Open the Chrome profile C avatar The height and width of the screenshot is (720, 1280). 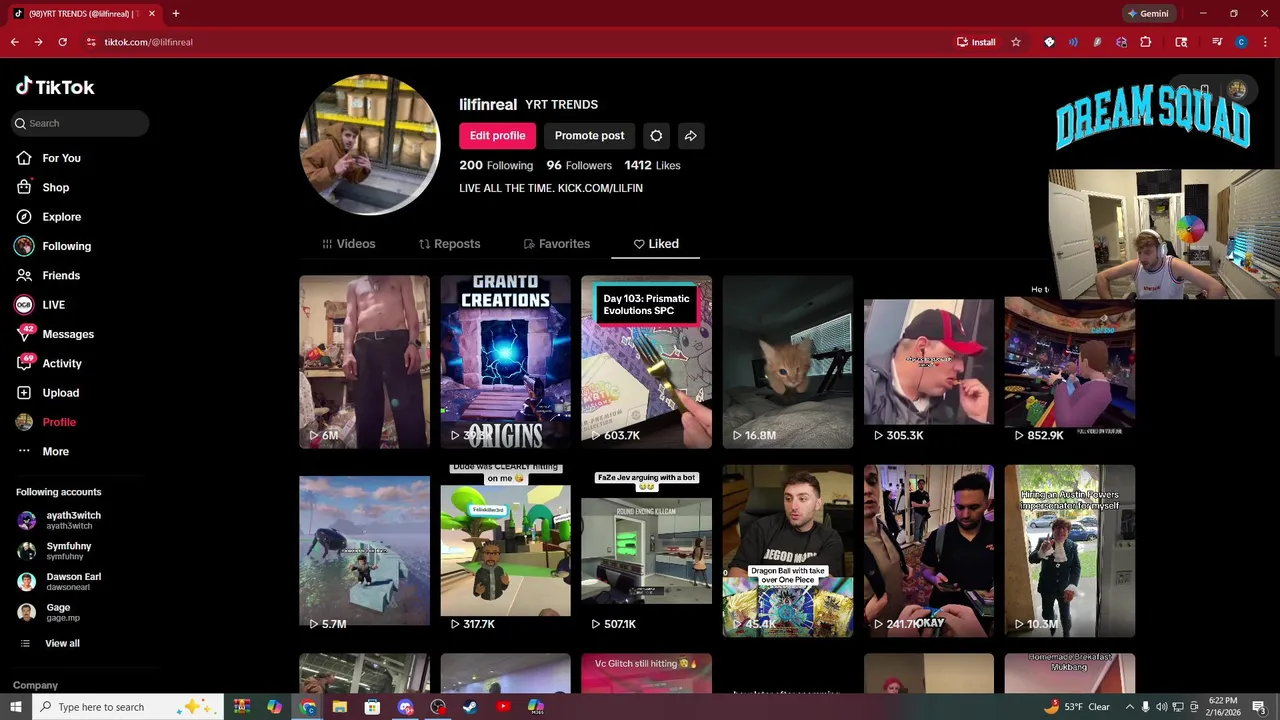click(1241, 42)
